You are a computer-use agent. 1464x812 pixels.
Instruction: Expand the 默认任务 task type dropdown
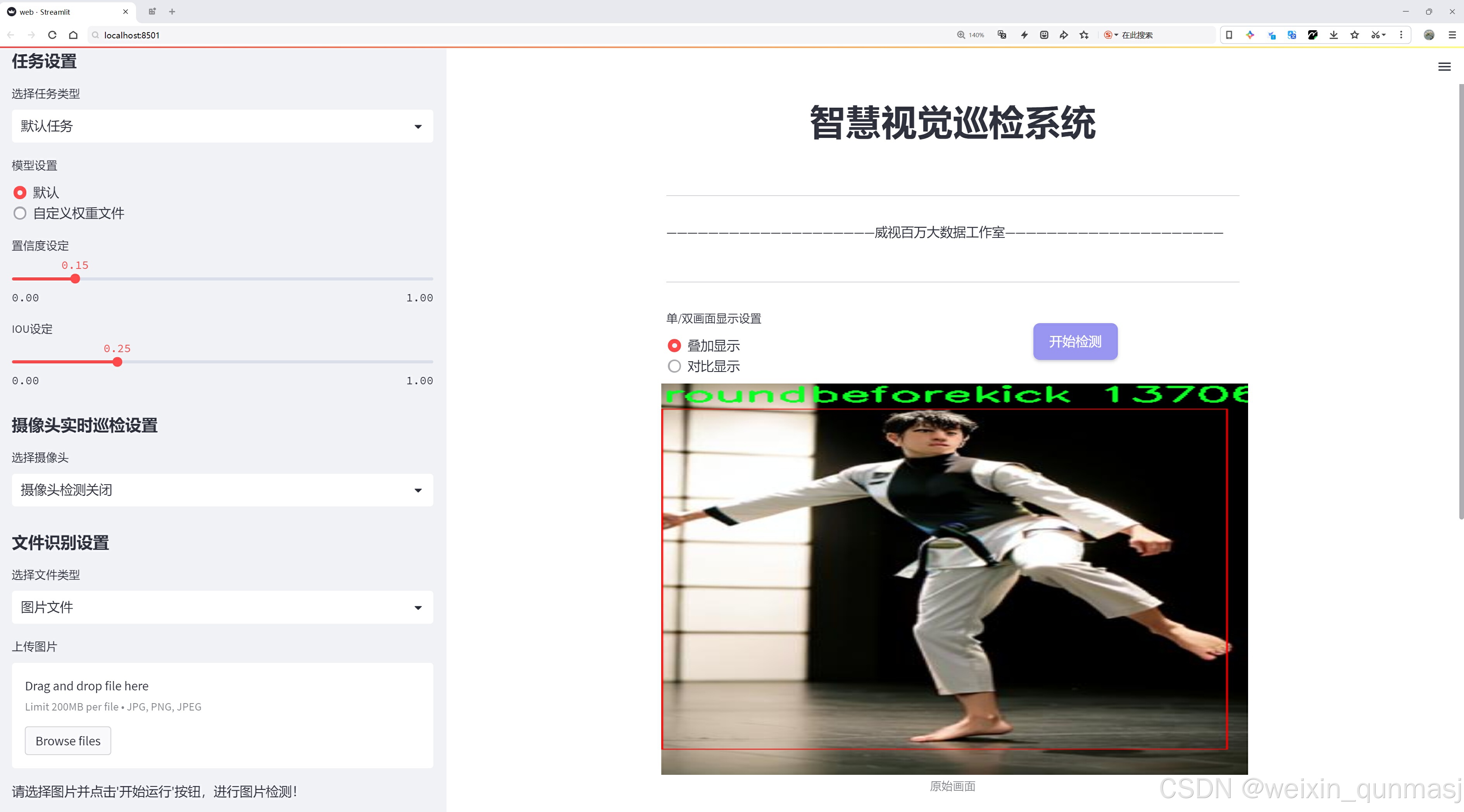click(222, 126)
